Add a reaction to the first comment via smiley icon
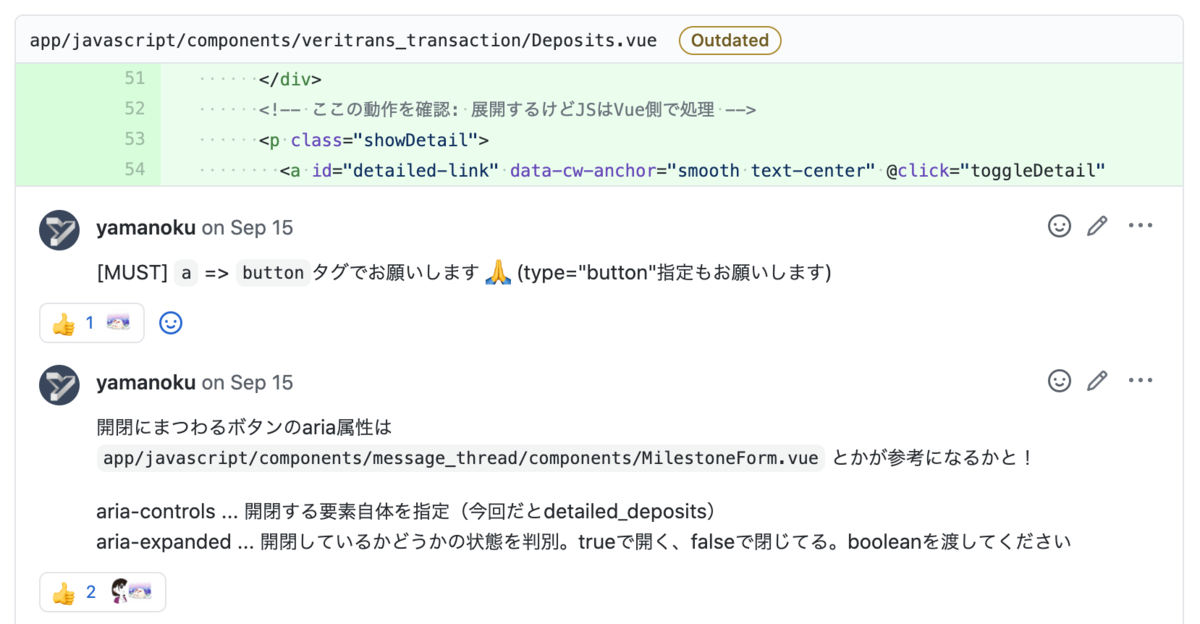1200x624 pixels. tap(1059, 226)
